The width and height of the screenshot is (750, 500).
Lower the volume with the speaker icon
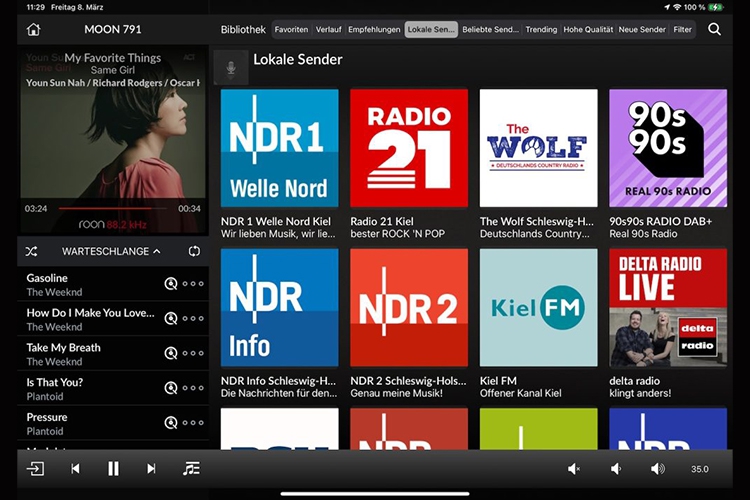tap(616, 469)
